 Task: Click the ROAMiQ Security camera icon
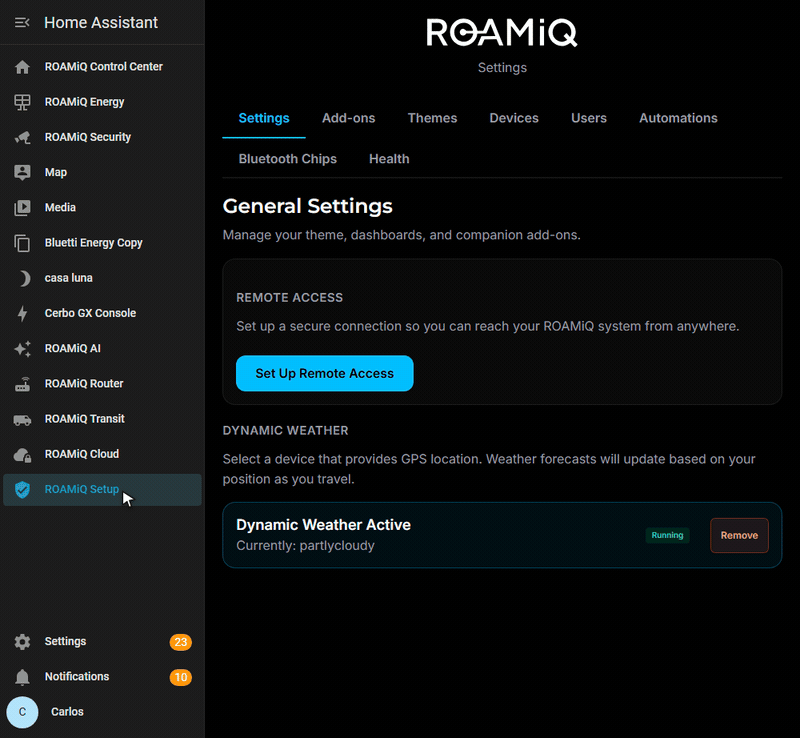pos(22,137)
